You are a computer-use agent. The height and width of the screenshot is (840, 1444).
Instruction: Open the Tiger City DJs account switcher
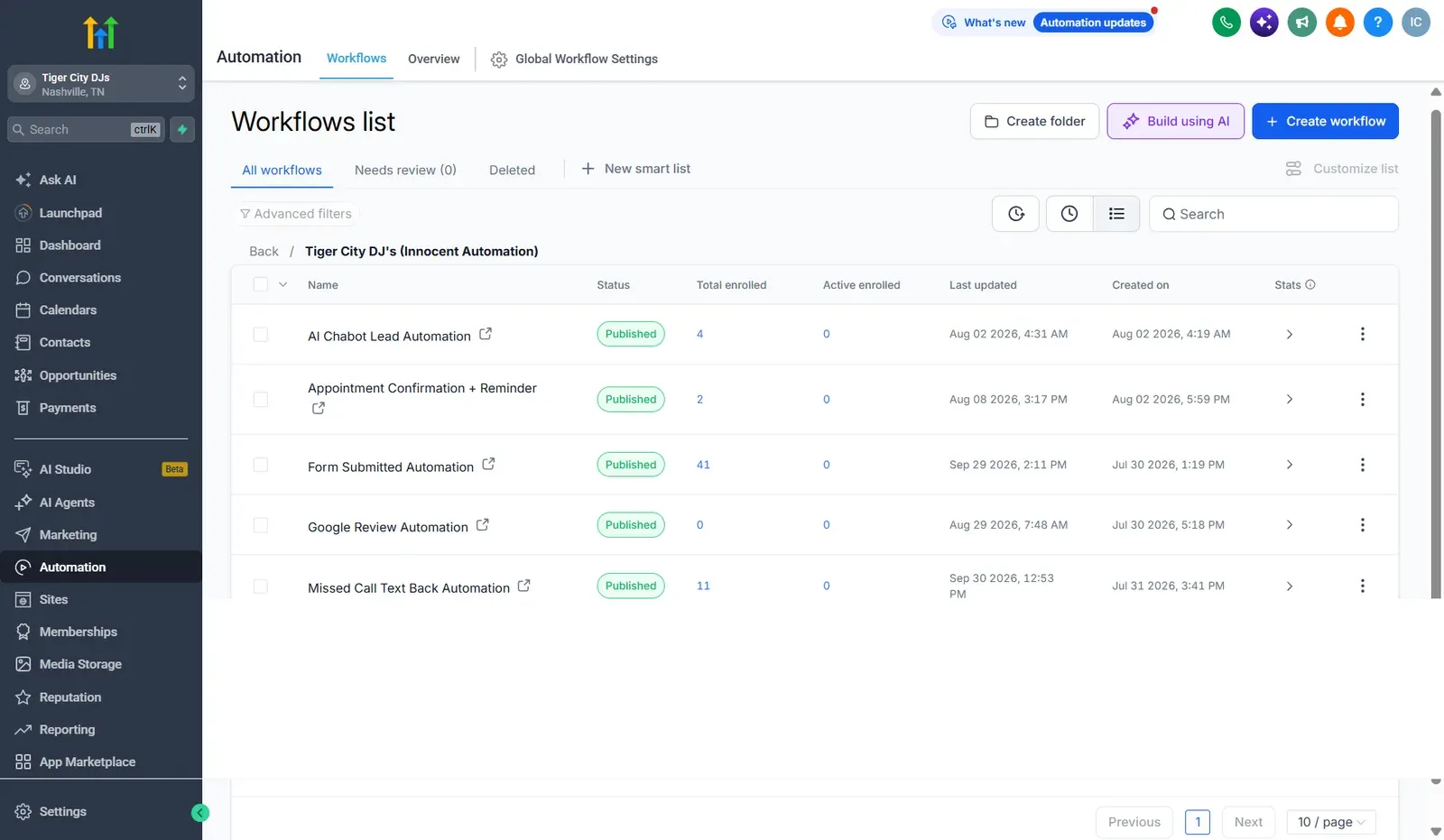pos(101,84)
